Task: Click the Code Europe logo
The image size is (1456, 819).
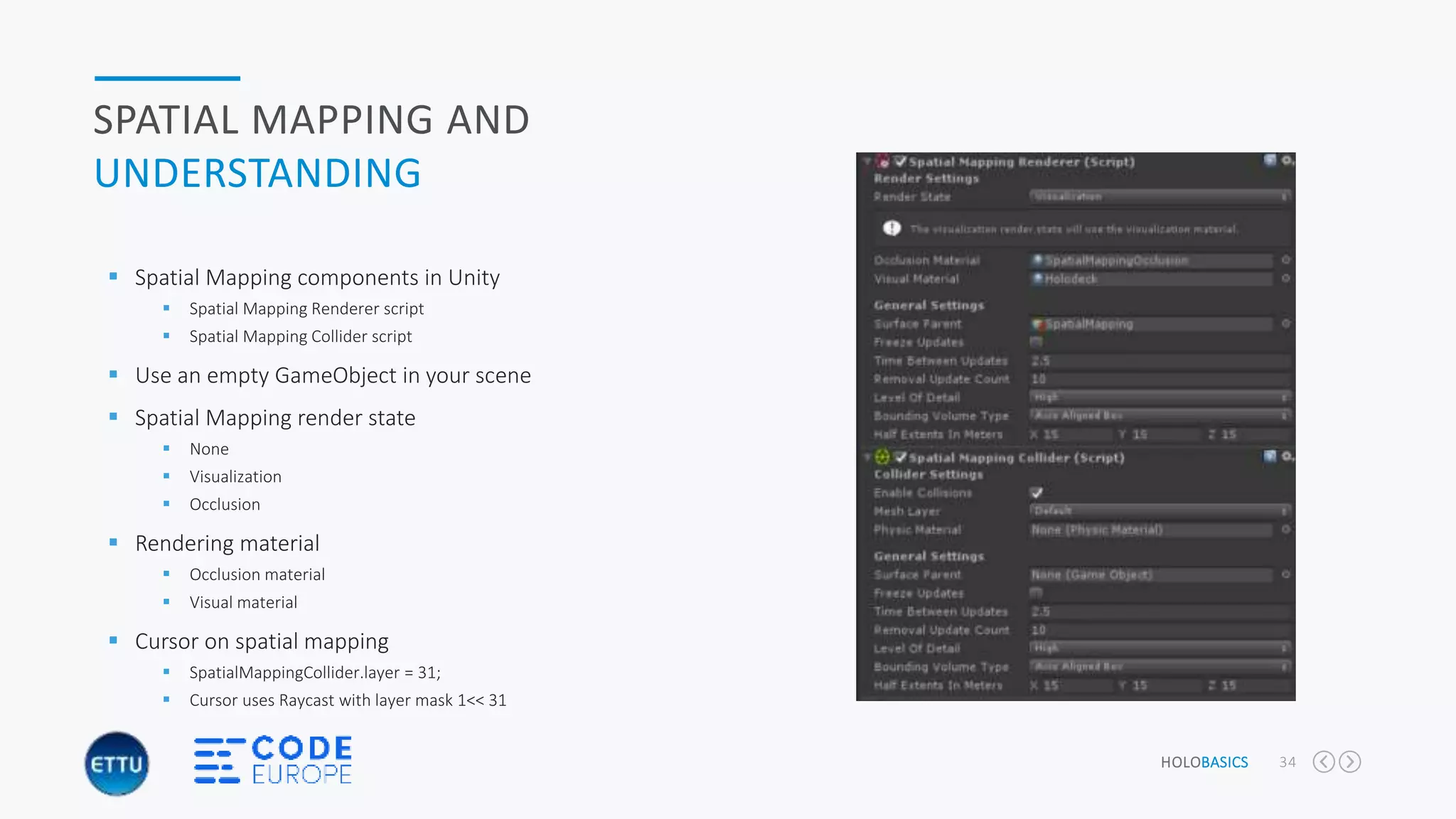Action: (273, 760)
